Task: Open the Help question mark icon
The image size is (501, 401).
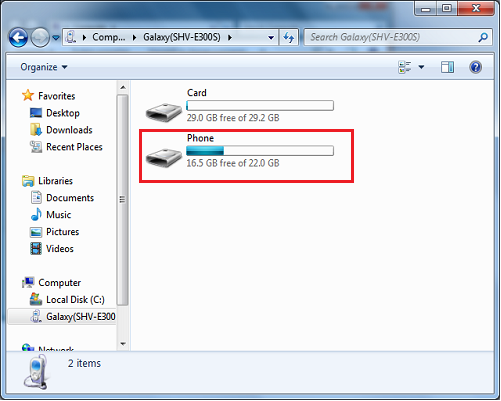Action: coord(475,67)
